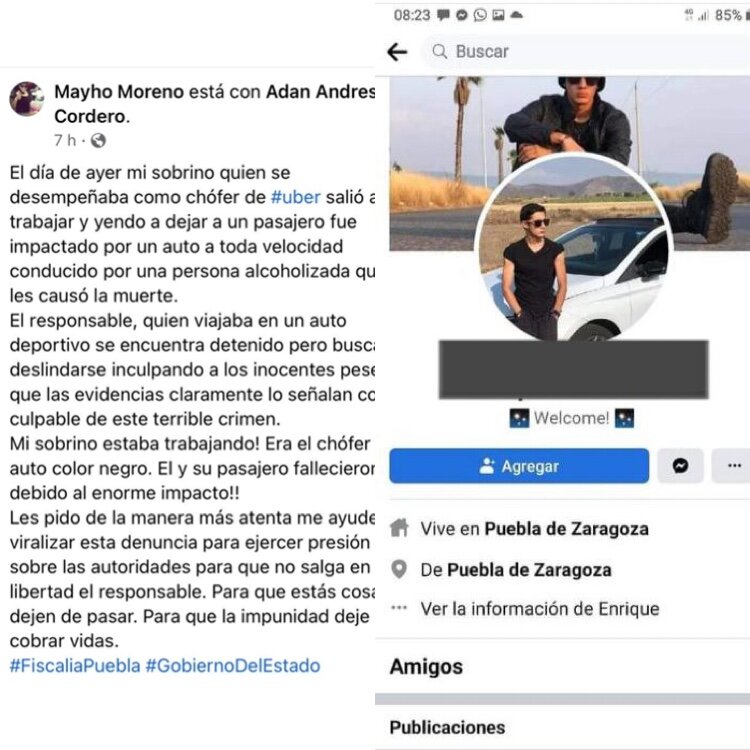Viewport: 750px width, 750px height.
Task: Click the location pin icon beside De
Action: (x=399, y=569)
